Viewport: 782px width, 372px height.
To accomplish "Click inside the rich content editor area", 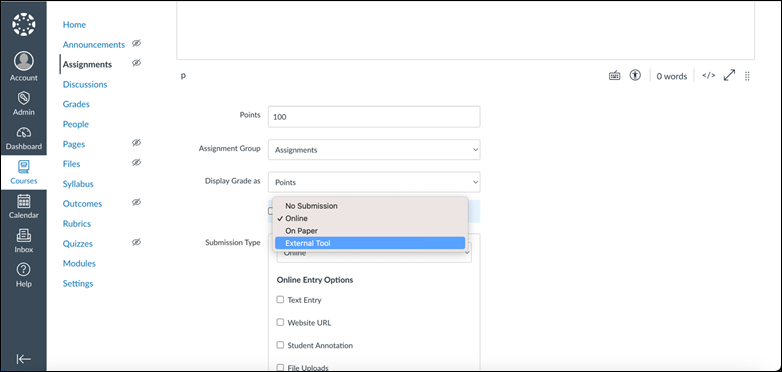I will (465, 30).
